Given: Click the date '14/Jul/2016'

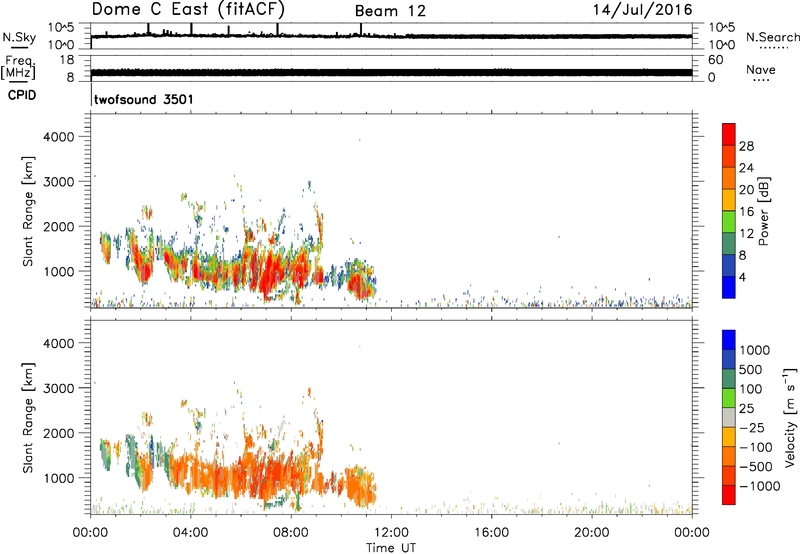Looking at the screenshot, I should click(x=642, y=10).
